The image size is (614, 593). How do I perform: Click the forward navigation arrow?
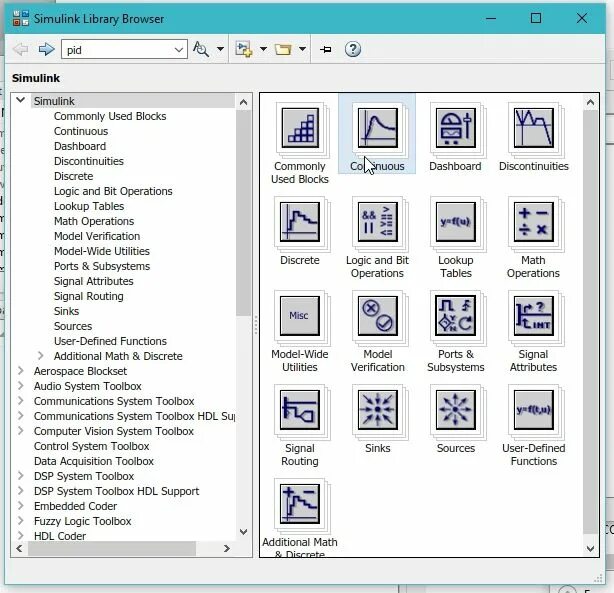[47, 49]
